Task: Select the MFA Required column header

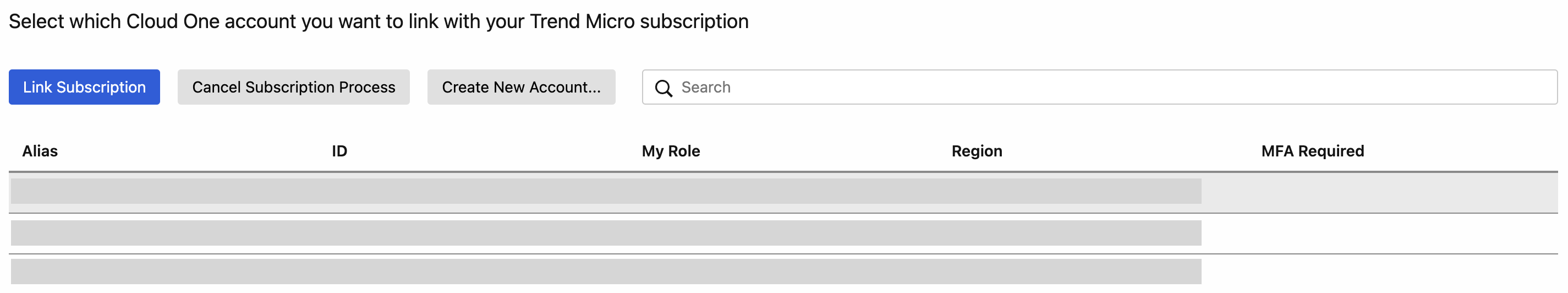Action: point(1312,151)
